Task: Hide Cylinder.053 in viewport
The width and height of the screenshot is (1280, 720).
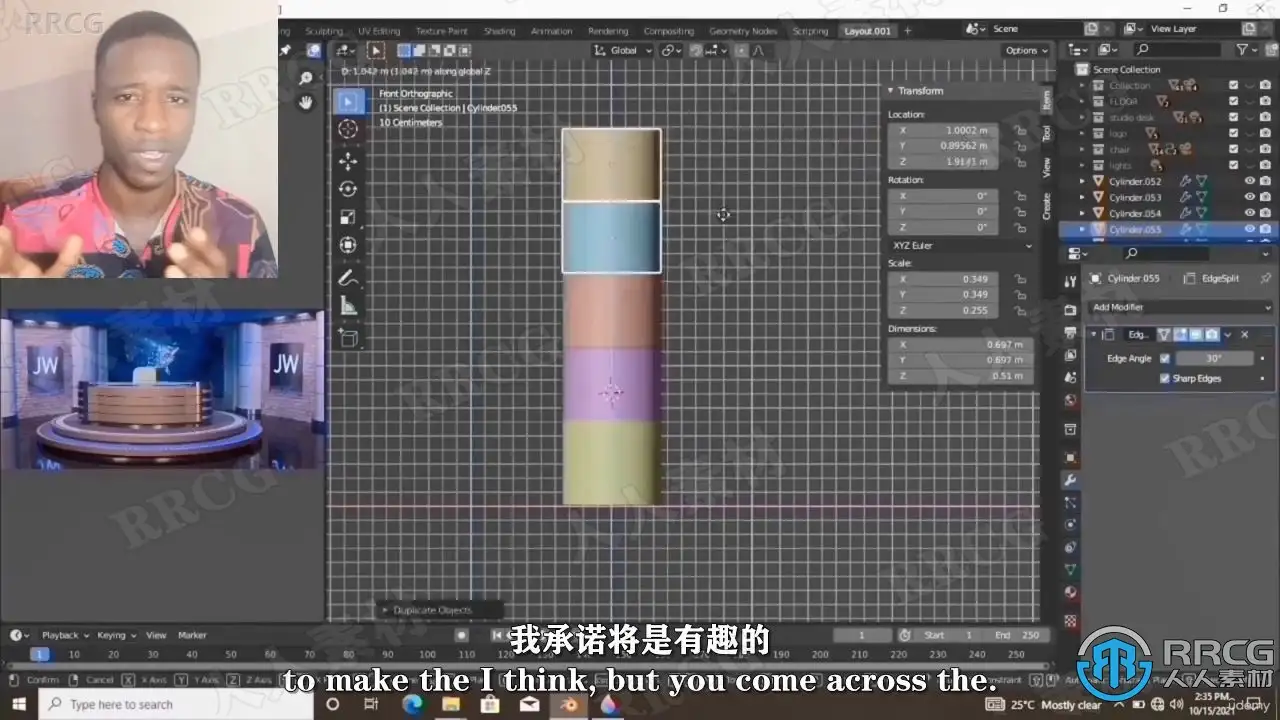Action: click(x=1249, y=197)
